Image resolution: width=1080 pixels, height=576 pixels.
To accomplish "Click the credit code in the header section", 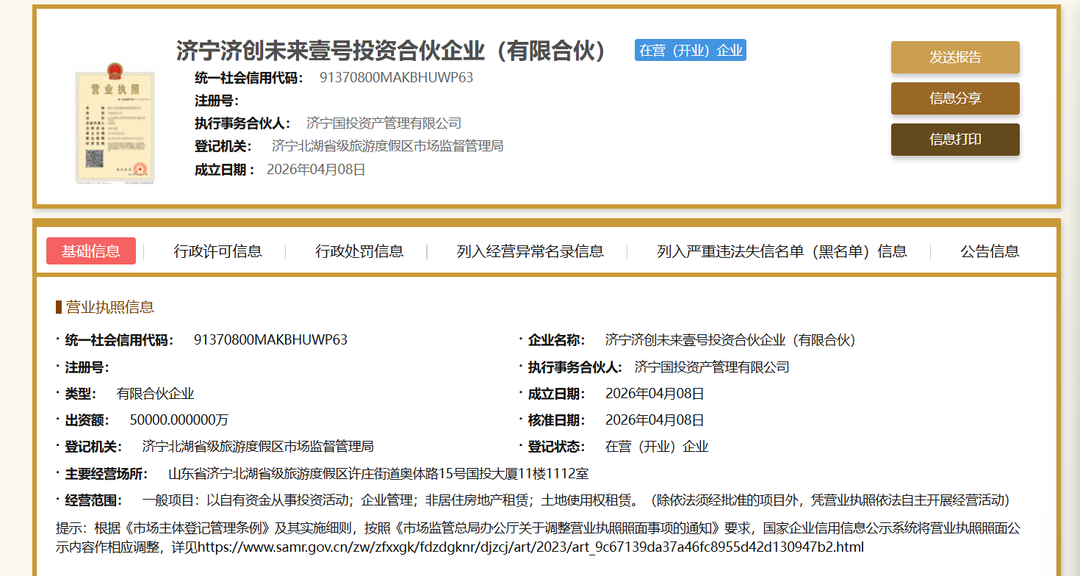I will click(x=396, y=77).
